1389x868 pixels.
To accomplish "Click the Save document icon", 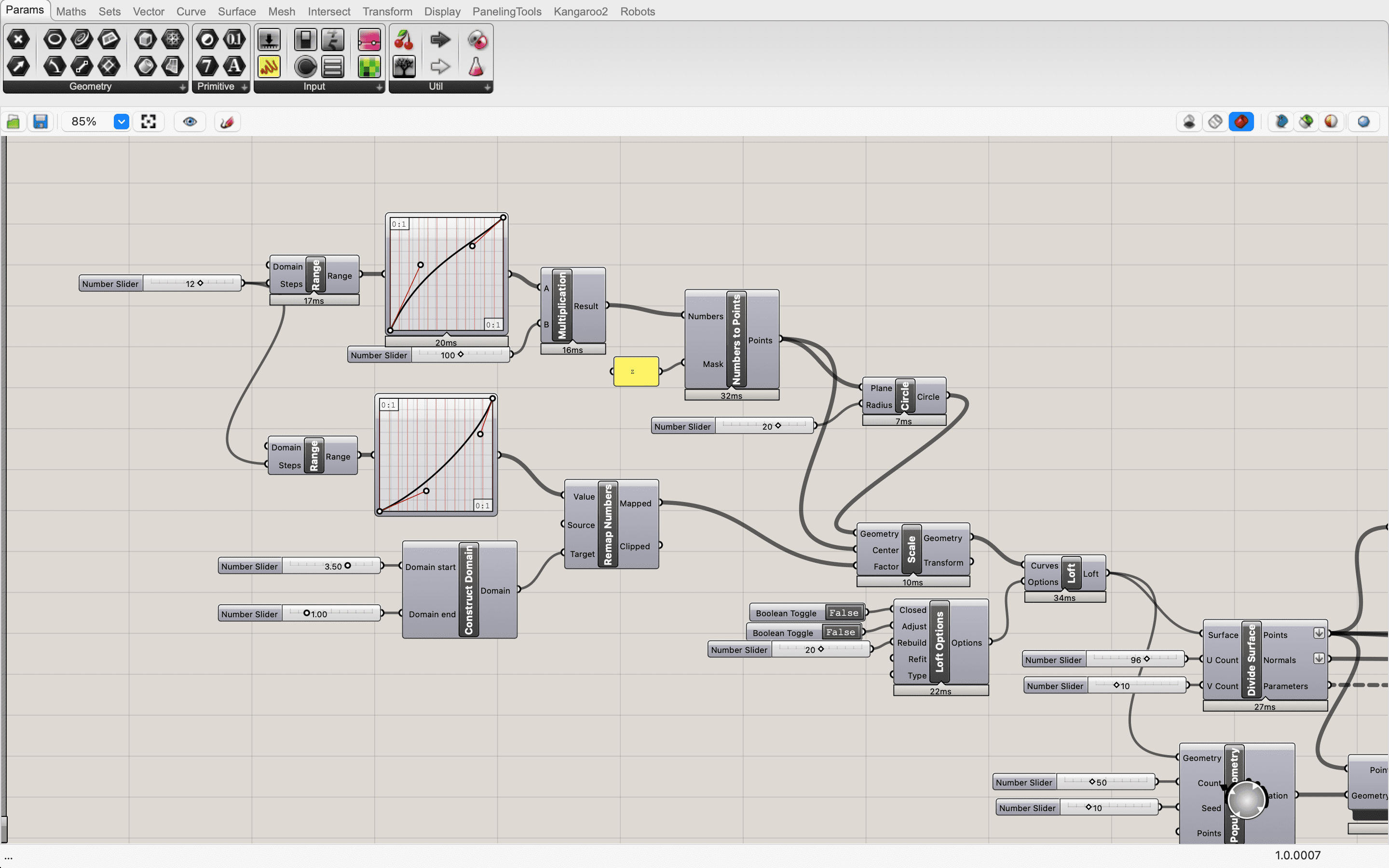I will click(x=40, y=122).
